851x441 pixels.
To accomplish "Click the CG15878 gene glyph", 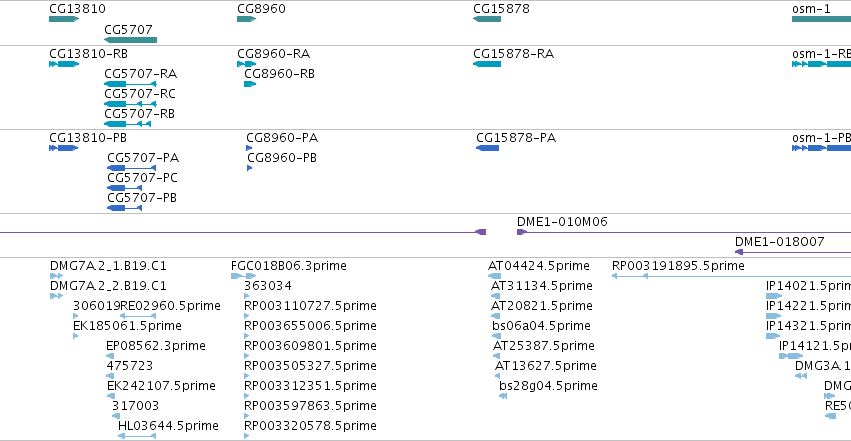I will [486, 19].
